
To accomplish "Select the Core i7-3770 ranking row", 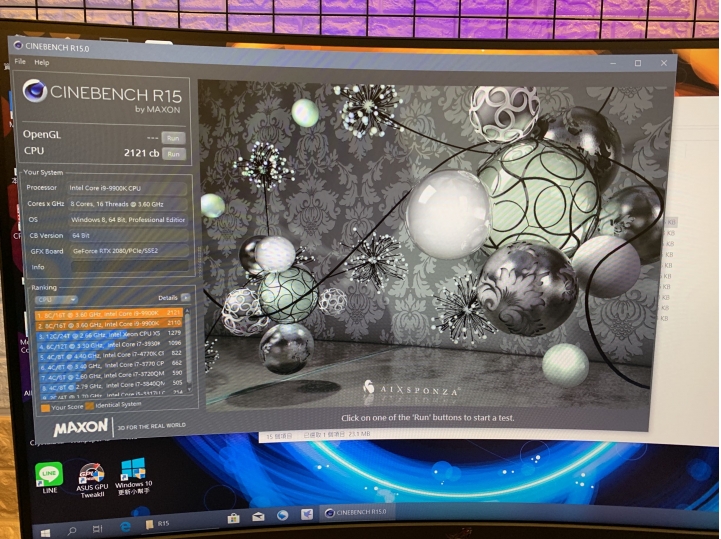I will coord(111,366).
